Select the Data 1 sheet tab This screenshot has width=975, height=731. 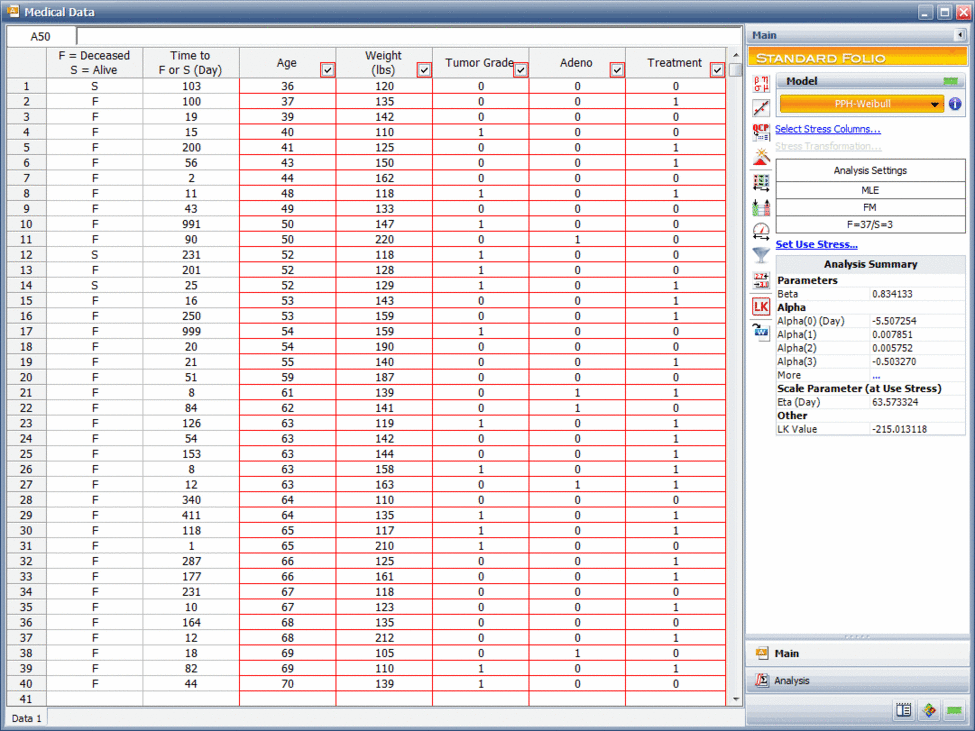point(27,718)
